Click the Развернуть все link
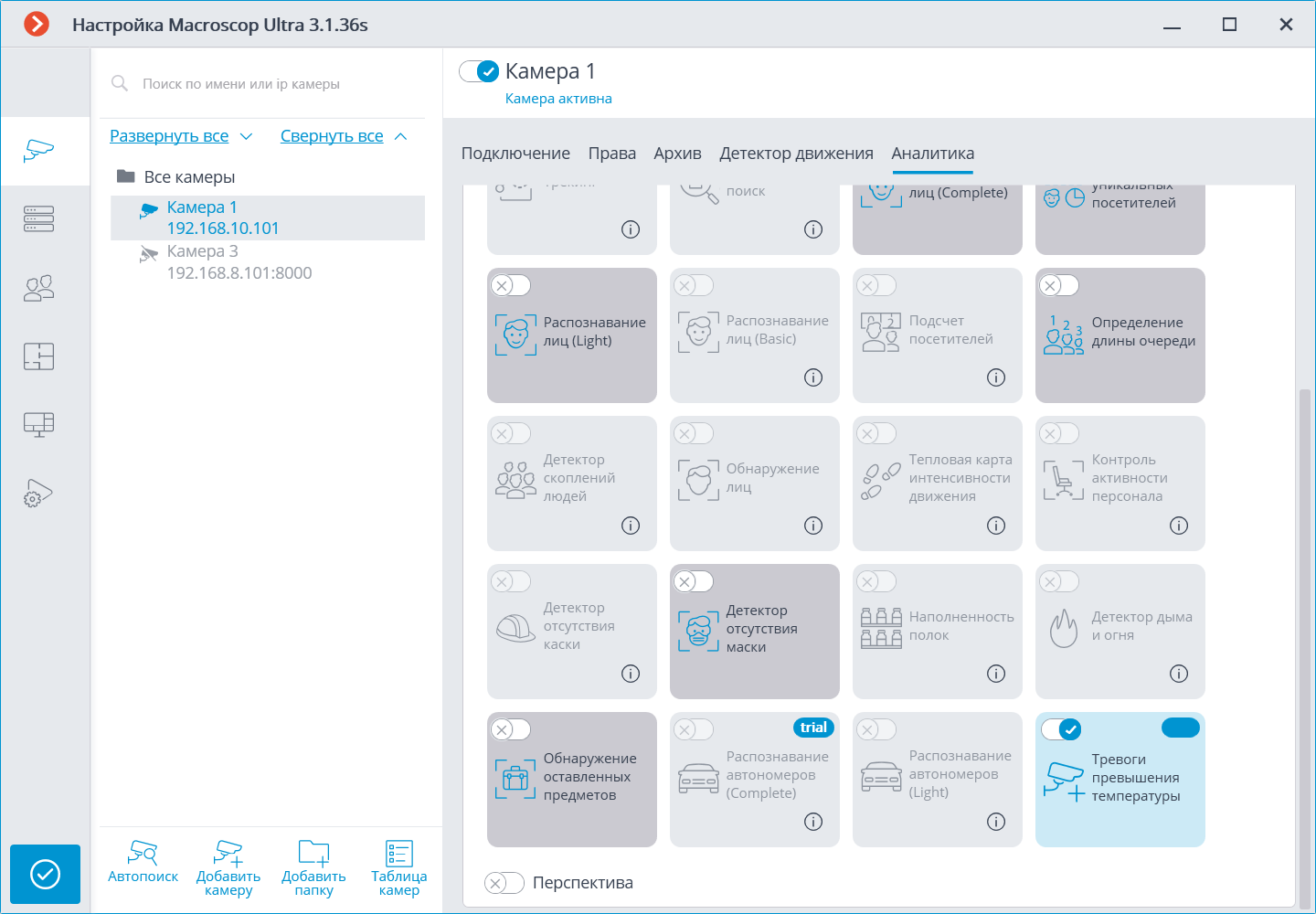Screen dimensions: 1316x914 (x=169, y=136)
